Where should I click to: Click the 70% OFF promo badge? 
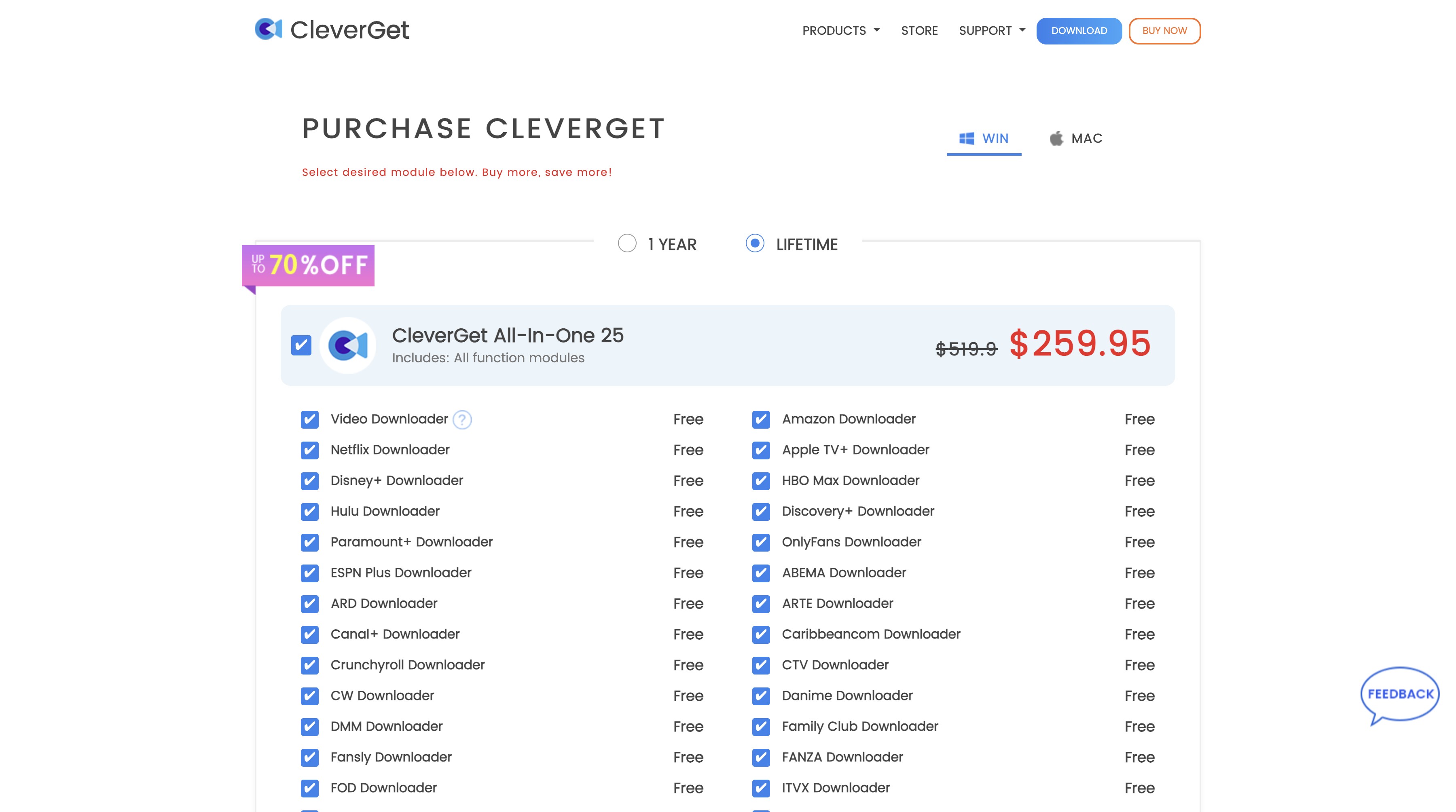coord(308,265)
